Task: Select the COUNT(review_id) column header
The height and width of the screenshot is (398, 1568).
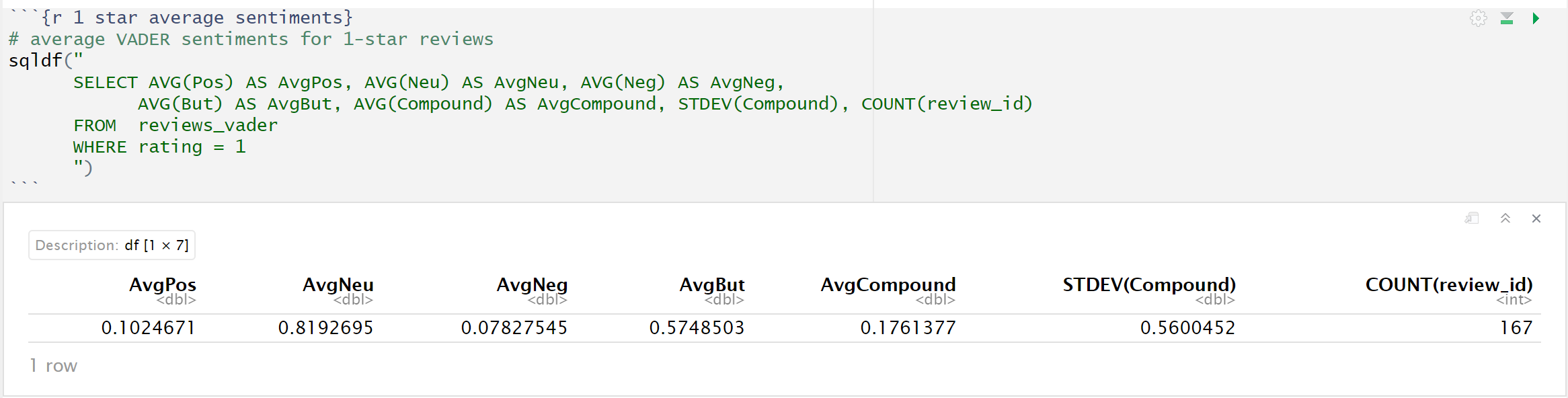Action: tap(1449, 285)
